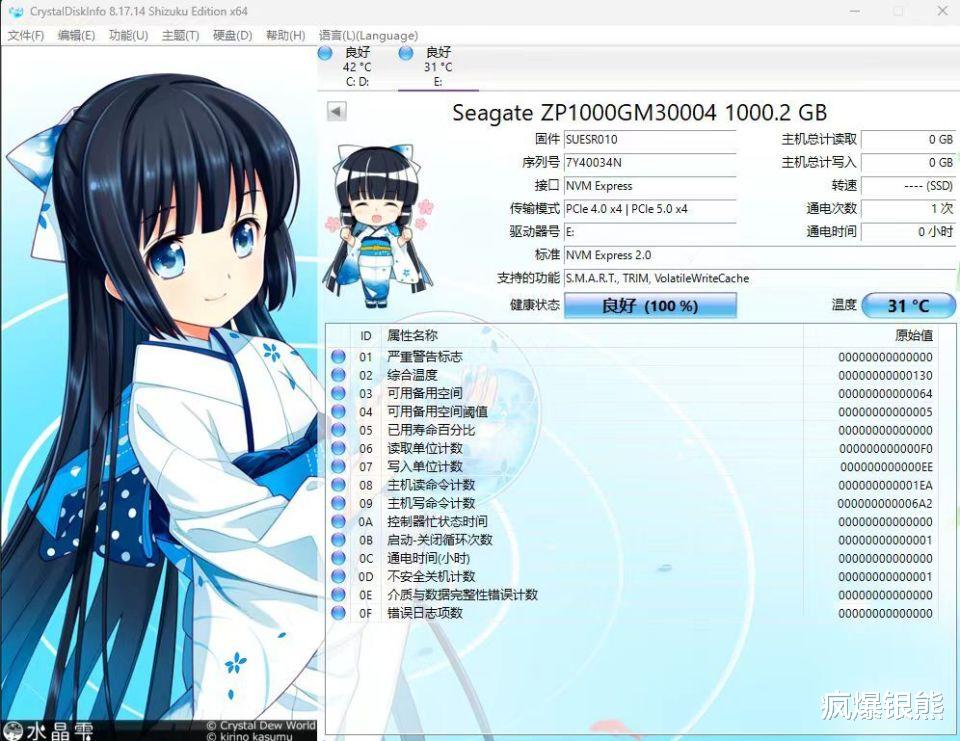The height and width of the screenshot is (741, 960).
Task: Click the firmware field SUESR010
Action: pos(650,140)
